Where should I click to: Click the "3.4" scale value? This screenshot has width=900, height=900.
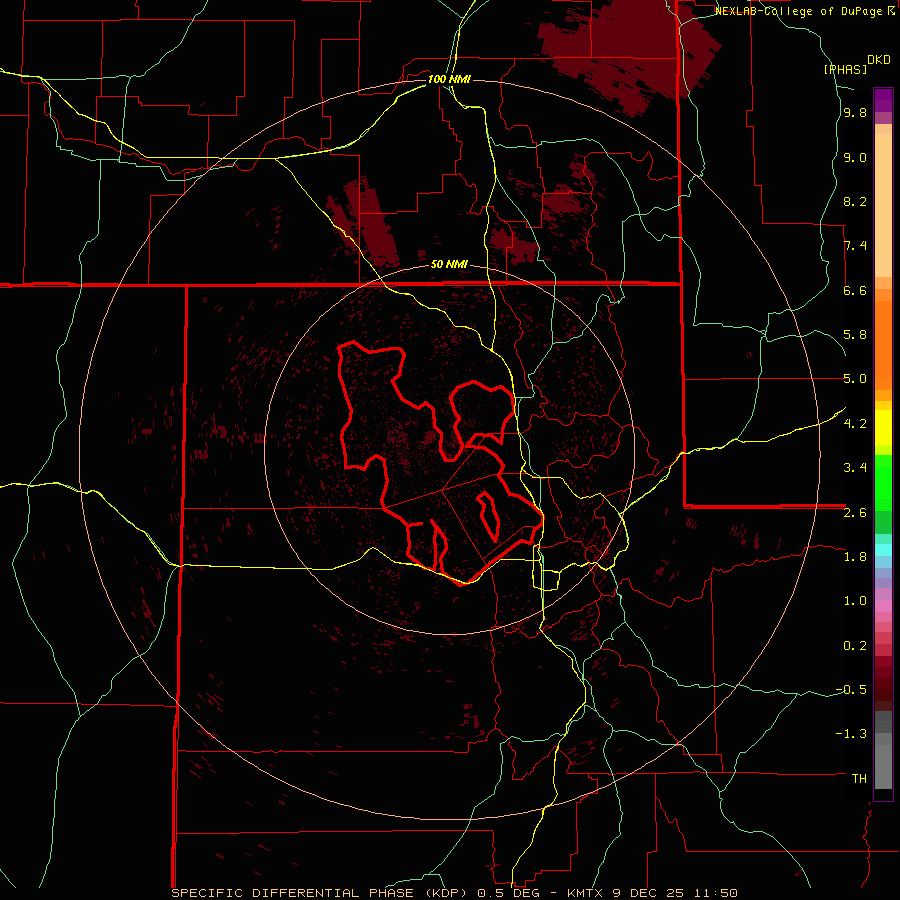[855, 468]
